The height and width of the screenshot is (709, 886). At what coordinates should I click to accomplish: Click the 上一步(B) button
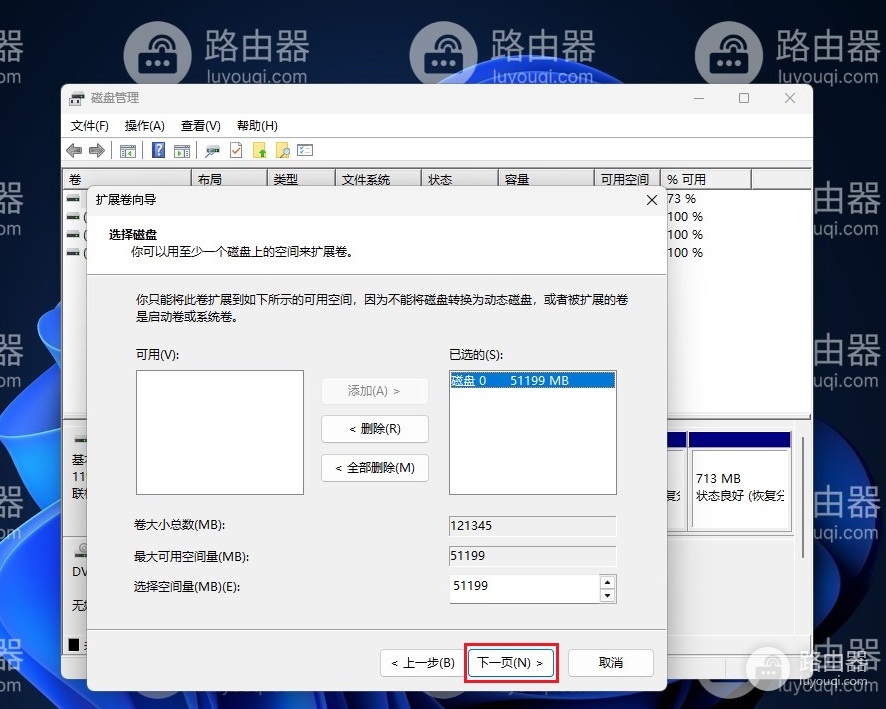[423, 663]
